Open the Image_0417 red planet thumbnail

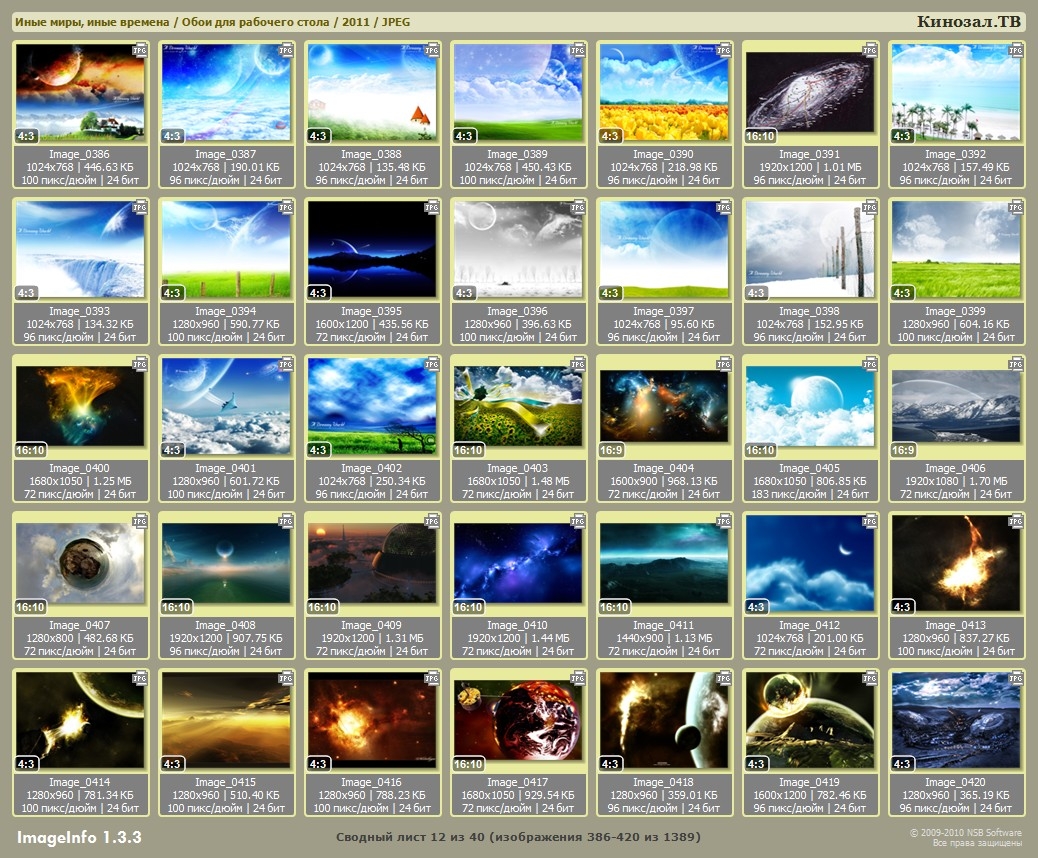pos(519,721)
